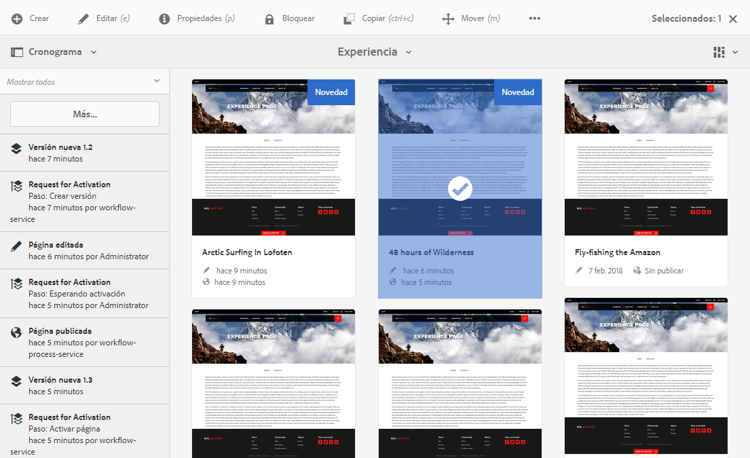Click Arctic Surfing In Lofoten title
The height and width of the screenshot is (458, 750).
point(247,252)
